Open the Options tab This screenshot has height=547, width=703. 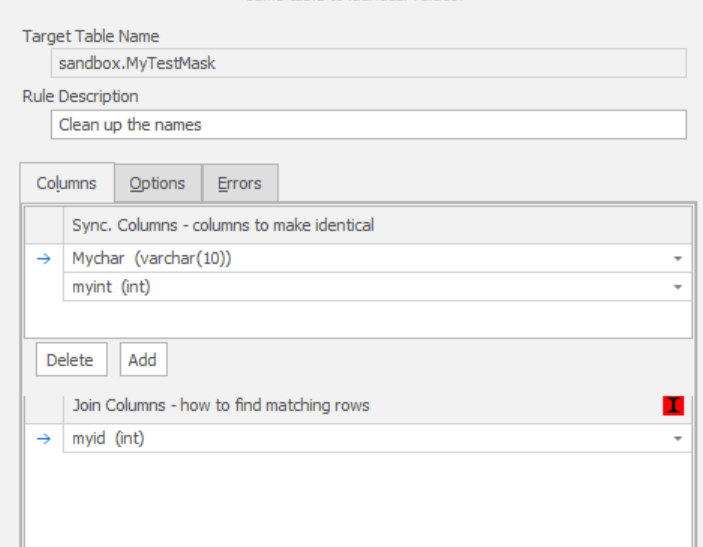click(158, 183)
